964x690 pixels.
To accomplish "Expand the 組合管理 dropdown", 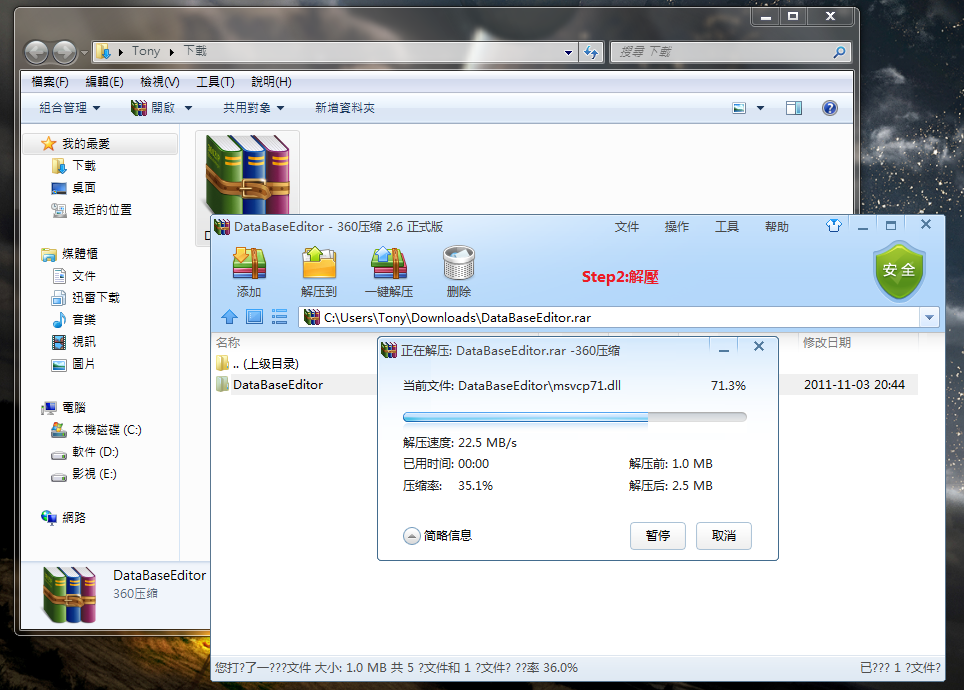I will [69, 108].
